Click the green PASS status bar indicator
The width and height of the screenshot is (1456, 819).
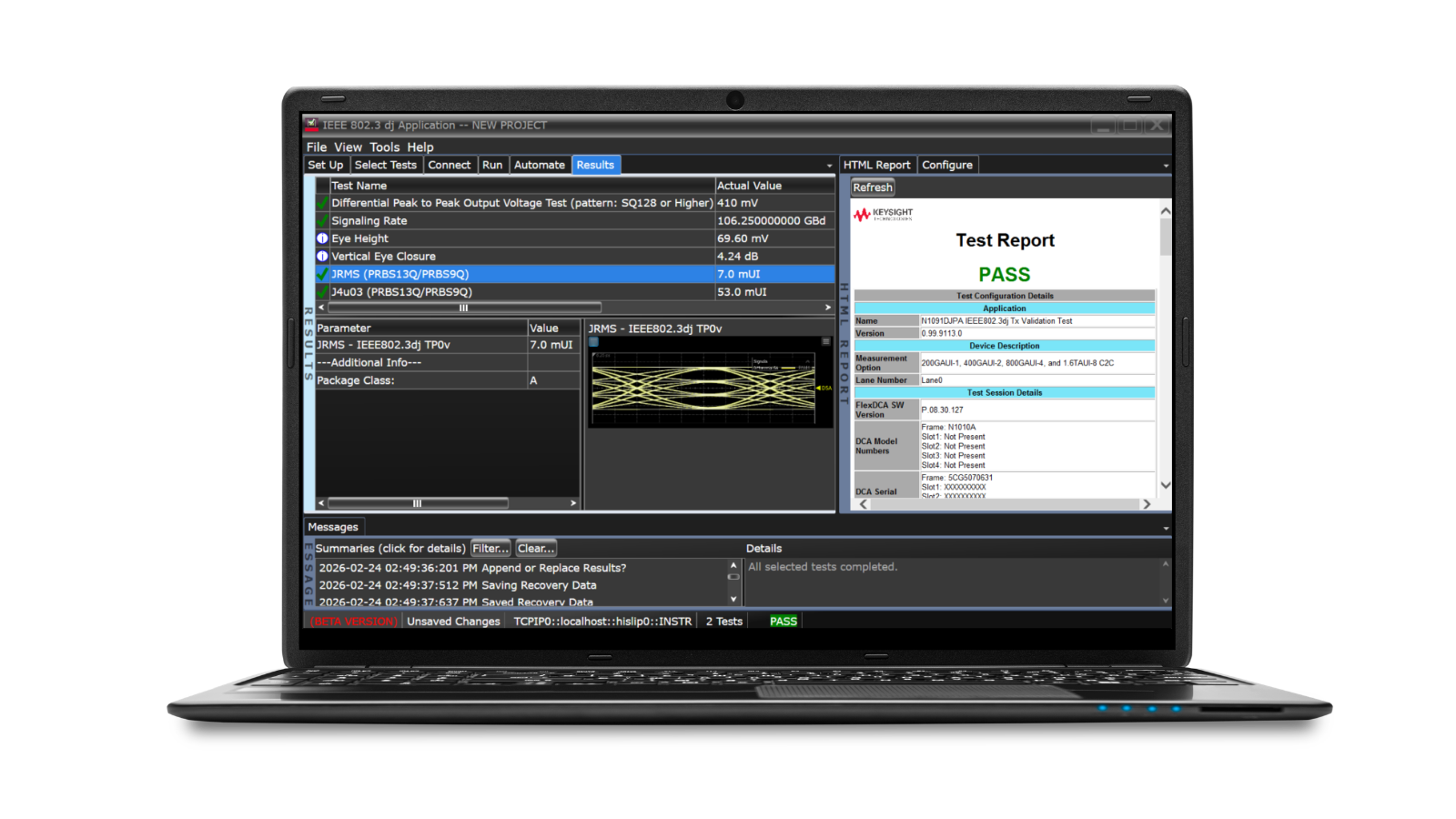pyautogui.click(x=784, y=622)
